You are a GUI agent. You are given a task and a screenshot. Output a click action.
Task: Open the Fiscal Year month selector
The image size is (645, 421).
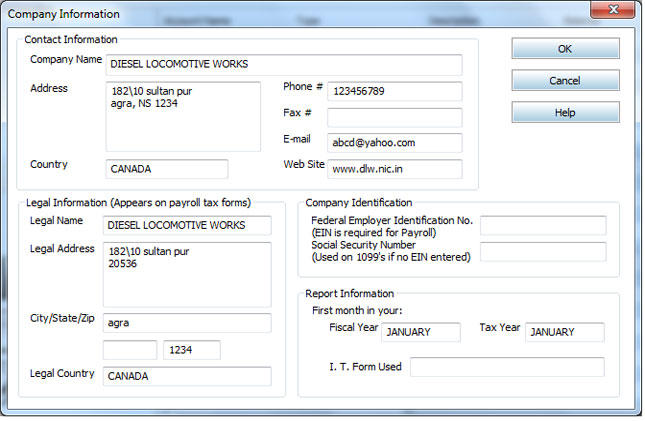coord(421,332)
